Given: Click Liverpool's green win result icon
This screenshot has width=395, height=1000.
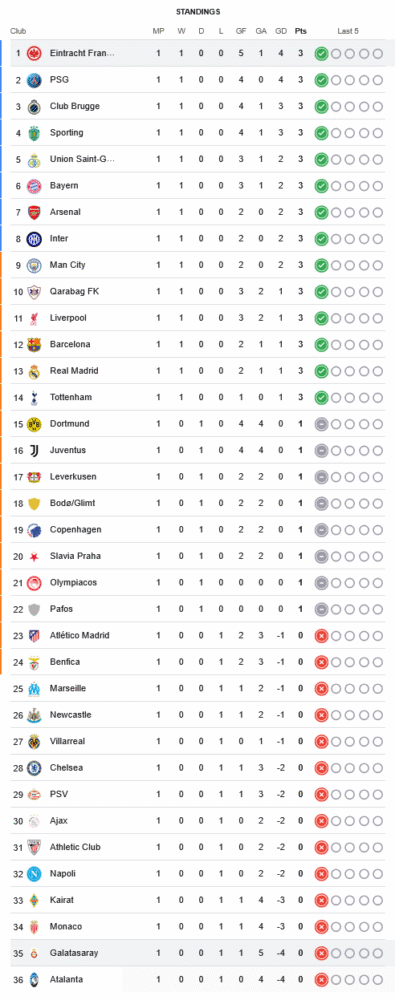Looking at the screenshot, I should pyautogui.click(x=321, y=318).
